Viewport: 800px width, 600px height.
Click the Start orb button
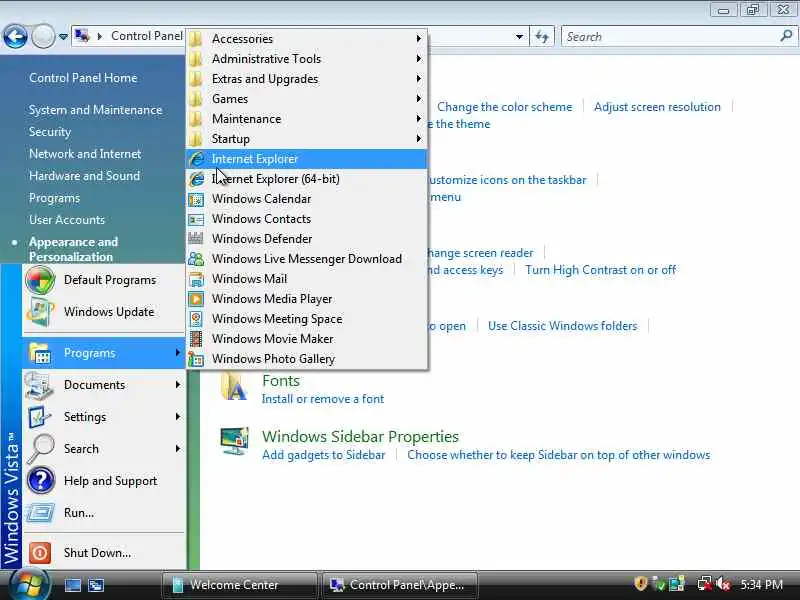point(30,584)
